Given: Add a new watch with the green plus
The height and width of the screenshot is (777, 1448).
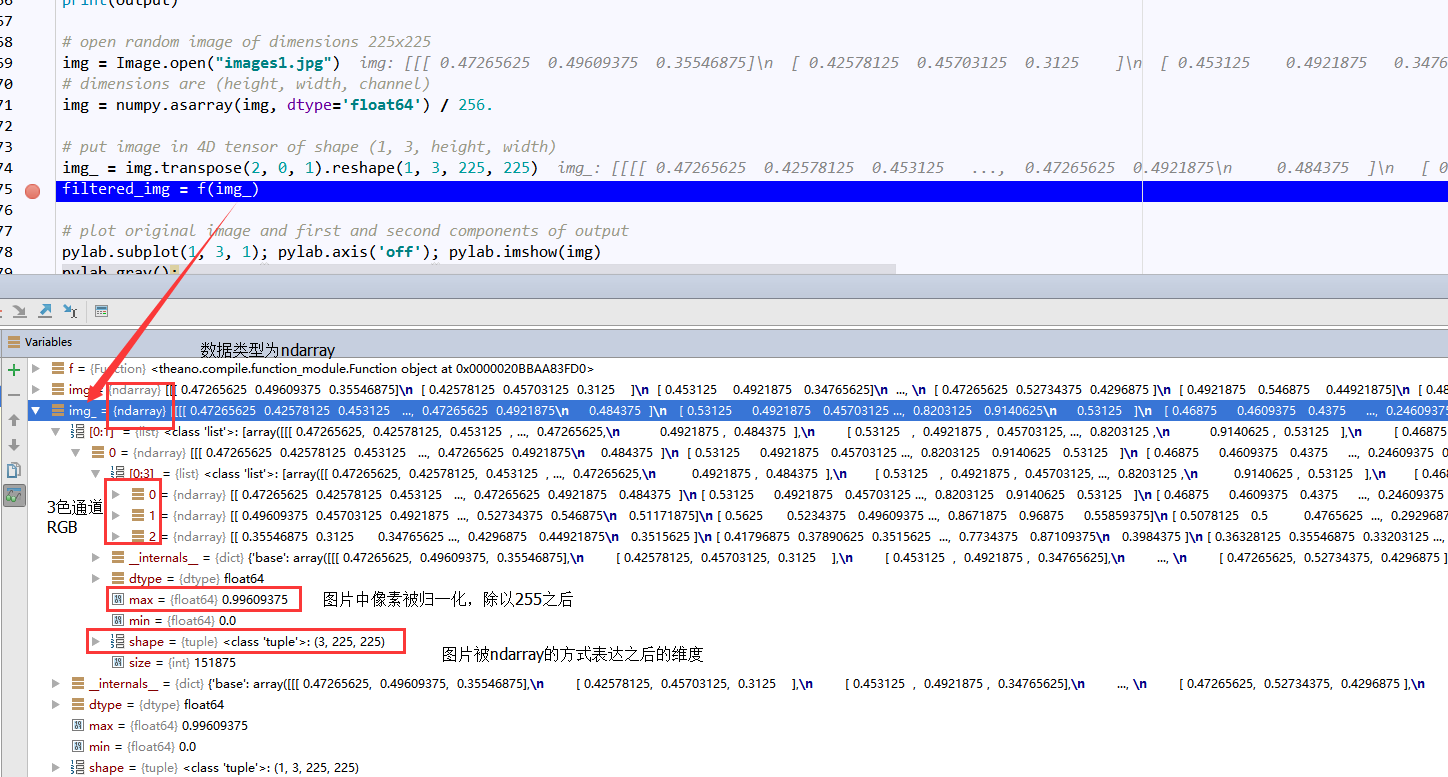Looking at the screenshot, I should 14,370.
